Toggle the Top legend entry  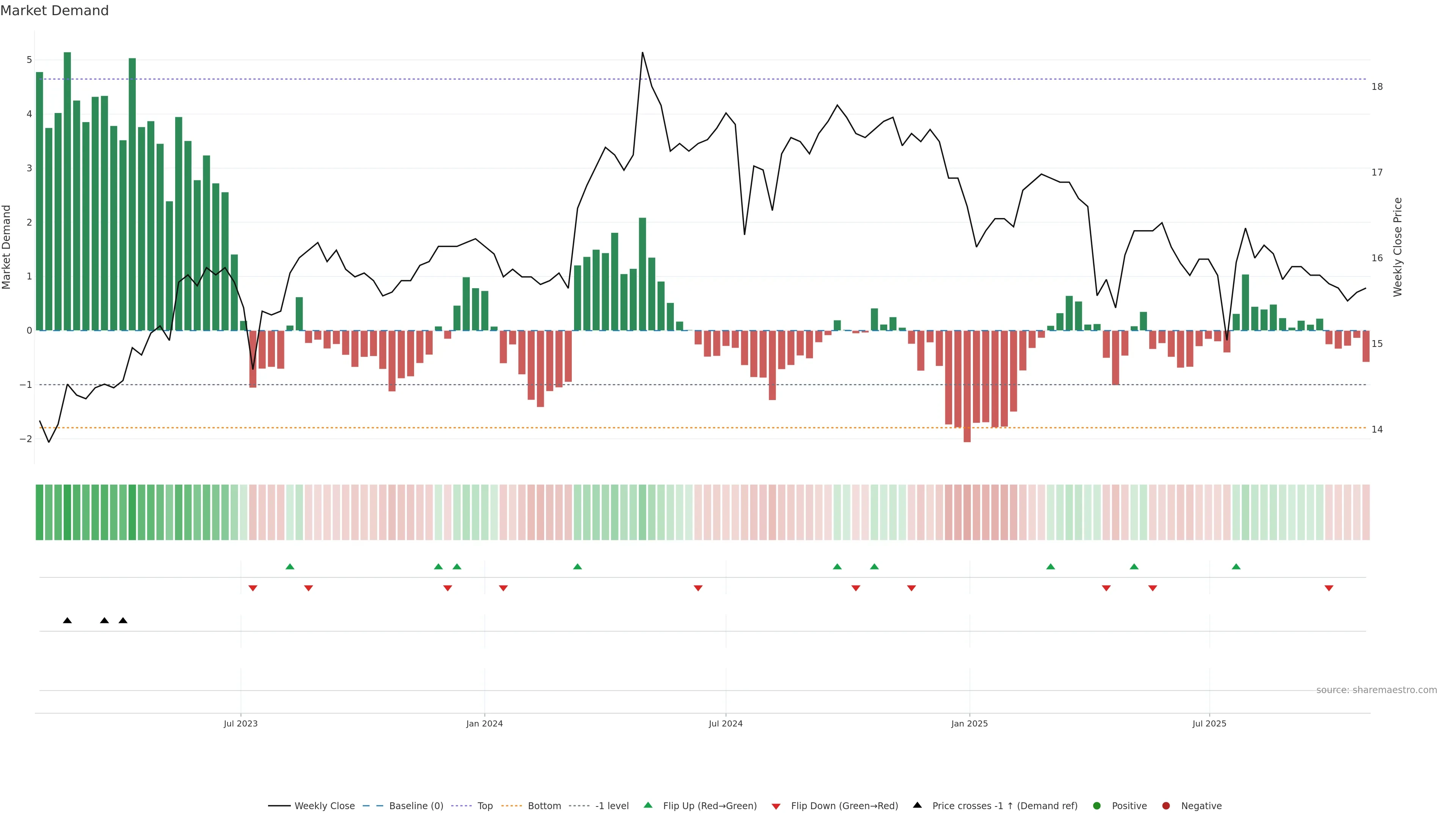(x=485, y=806)
